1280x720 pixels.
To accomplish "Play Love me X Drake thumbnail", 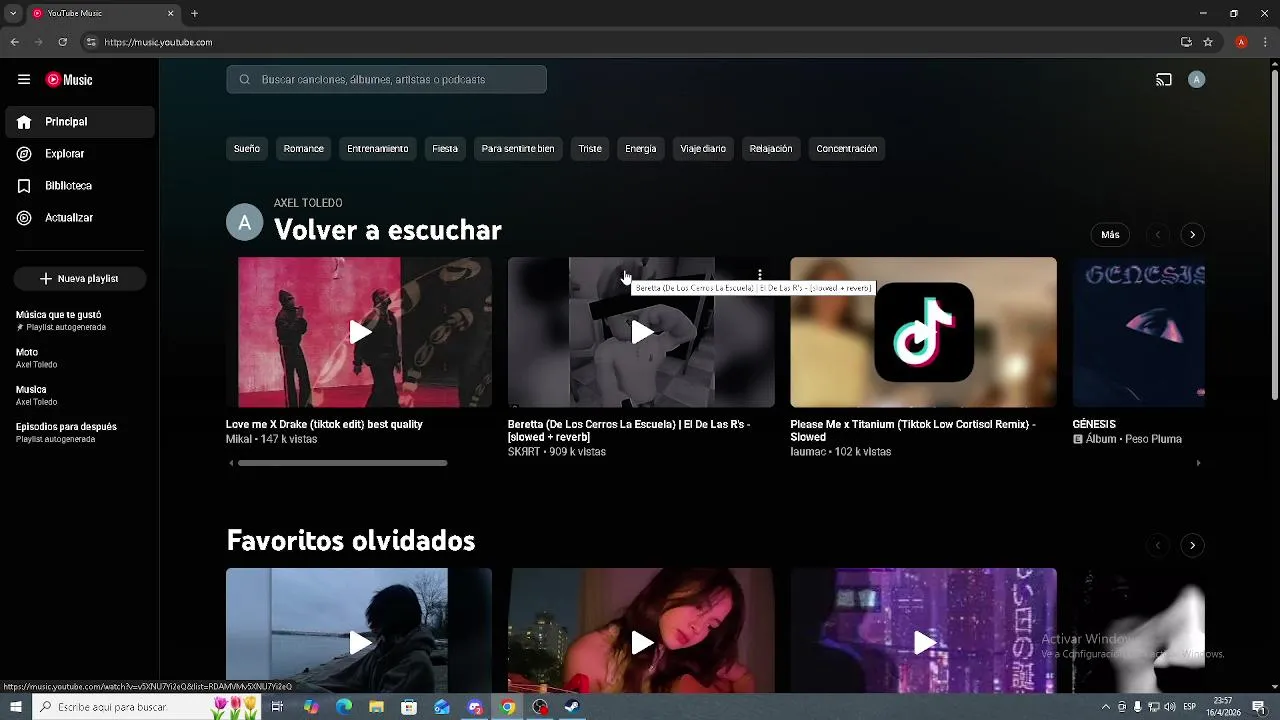I will pos(359,332).
